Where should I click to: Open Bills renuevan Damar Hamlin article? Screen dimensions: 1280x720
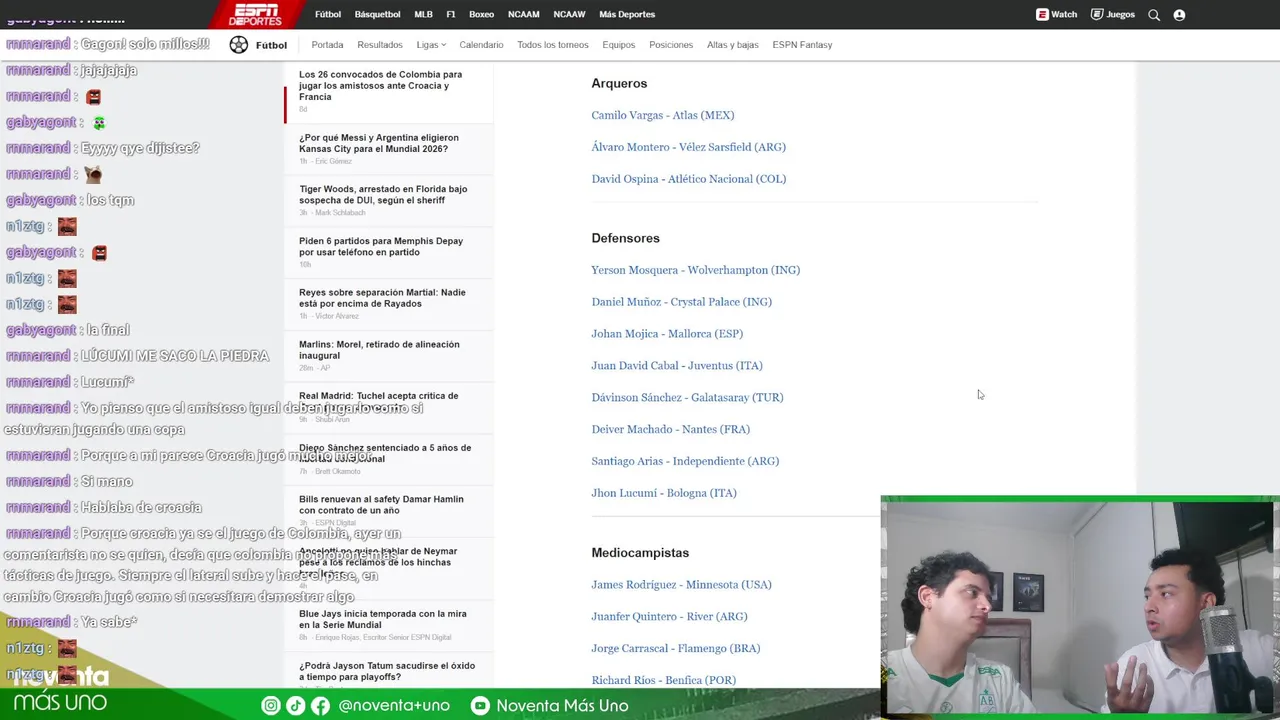click(x=381, y=505)
